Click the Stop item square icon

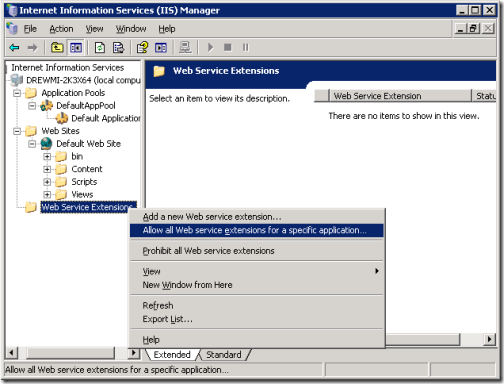click(x=228, y=47)
